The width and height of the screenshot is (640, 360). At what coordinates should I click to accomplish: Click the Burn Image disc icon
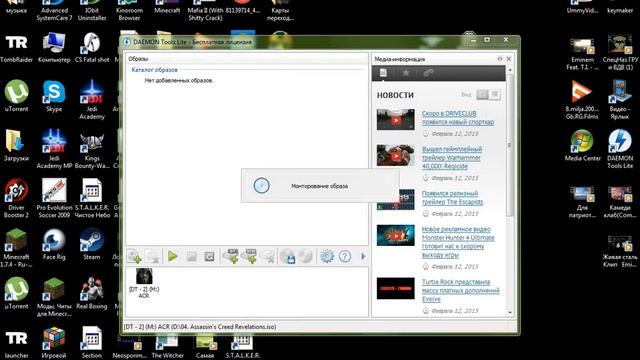[305, 256]
